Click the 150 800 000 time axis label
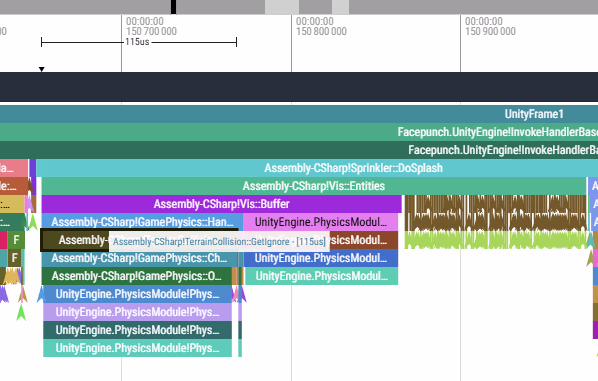The image size is (598, 381). coord(321,26)
